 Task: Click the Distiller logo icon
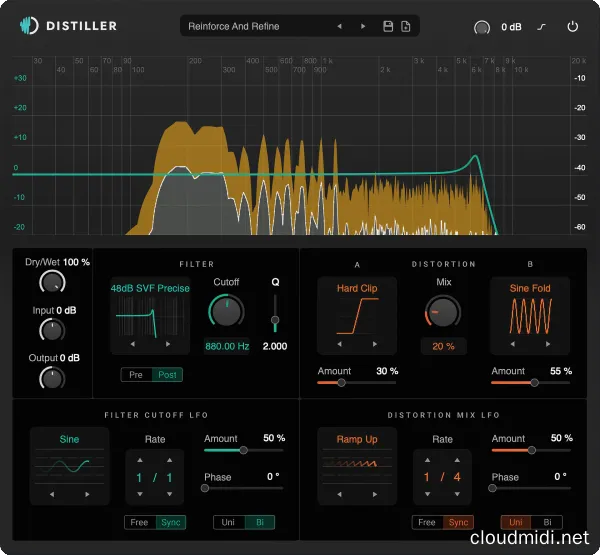(32, 26)
